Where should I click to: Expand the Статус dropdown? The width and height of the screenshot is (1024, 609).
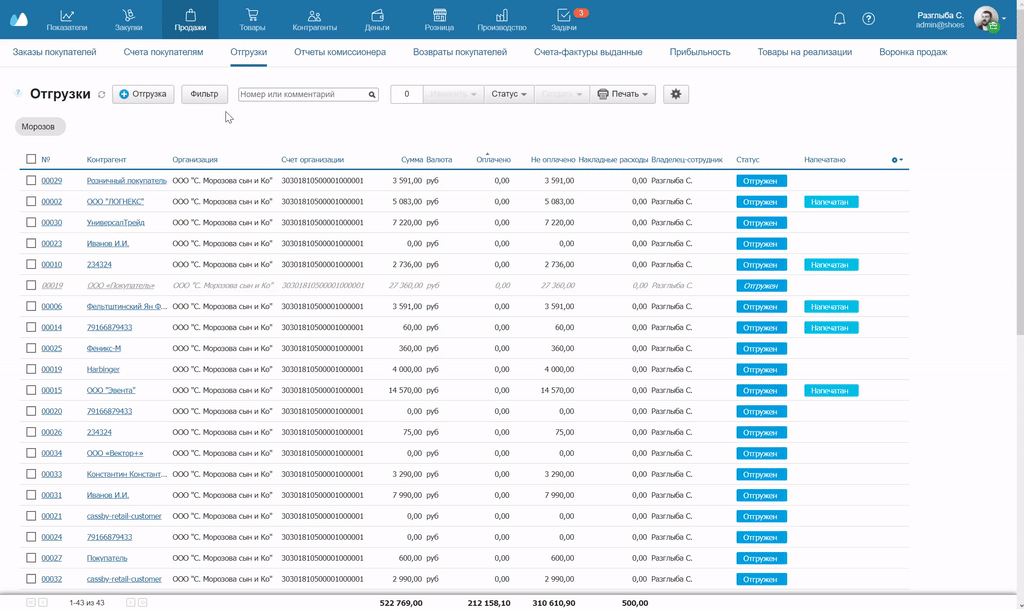[509, 94]
